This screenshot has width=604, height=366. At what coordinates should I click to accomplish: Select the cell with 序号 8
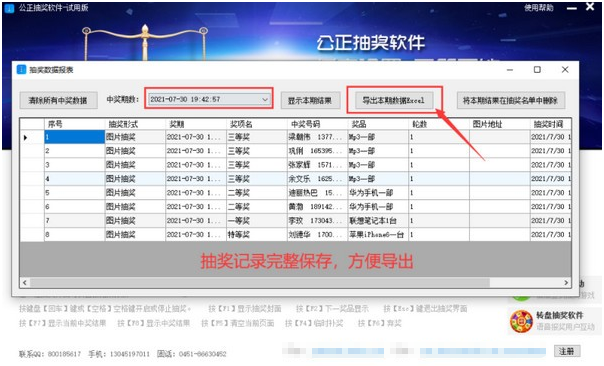pos(74,234)
